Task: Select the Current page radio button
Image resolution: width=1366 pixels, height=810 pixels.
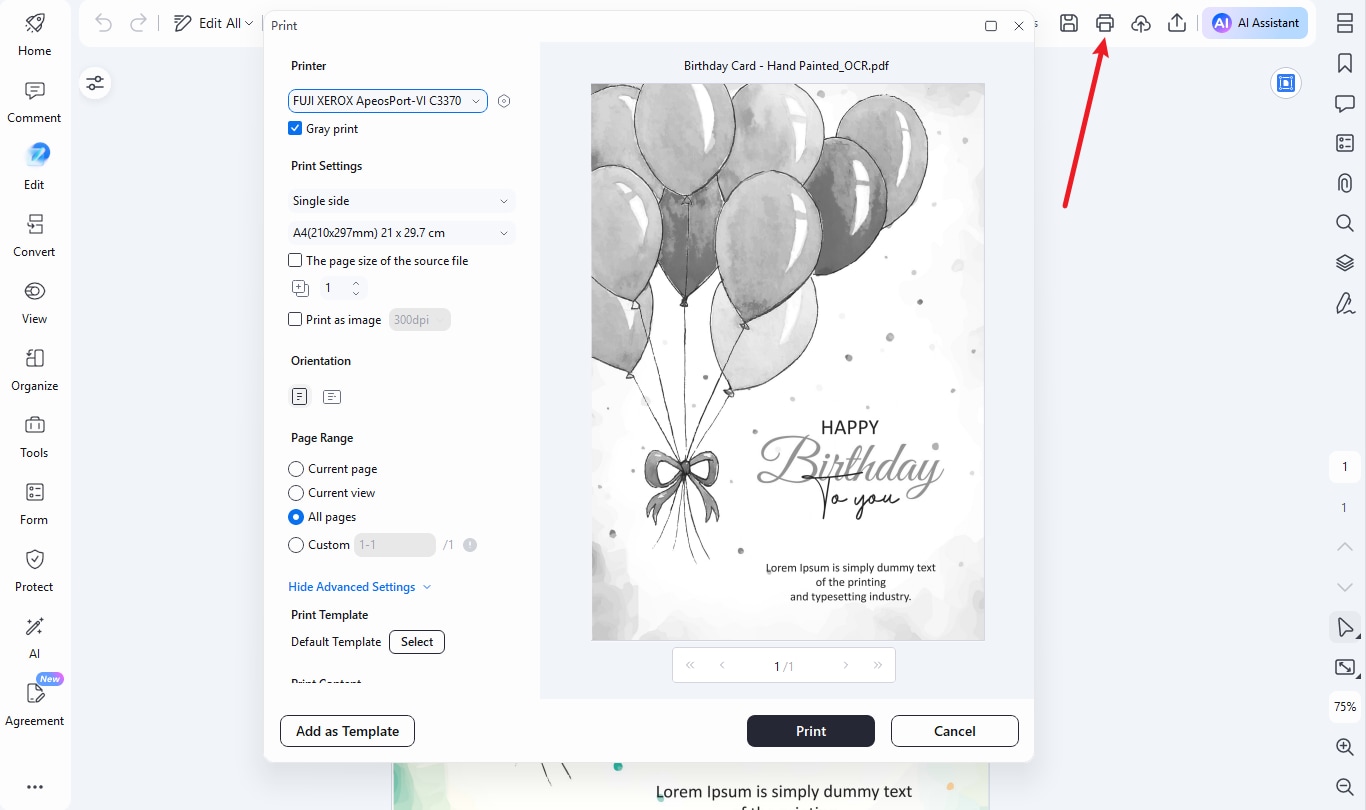Action: [296, 469]
